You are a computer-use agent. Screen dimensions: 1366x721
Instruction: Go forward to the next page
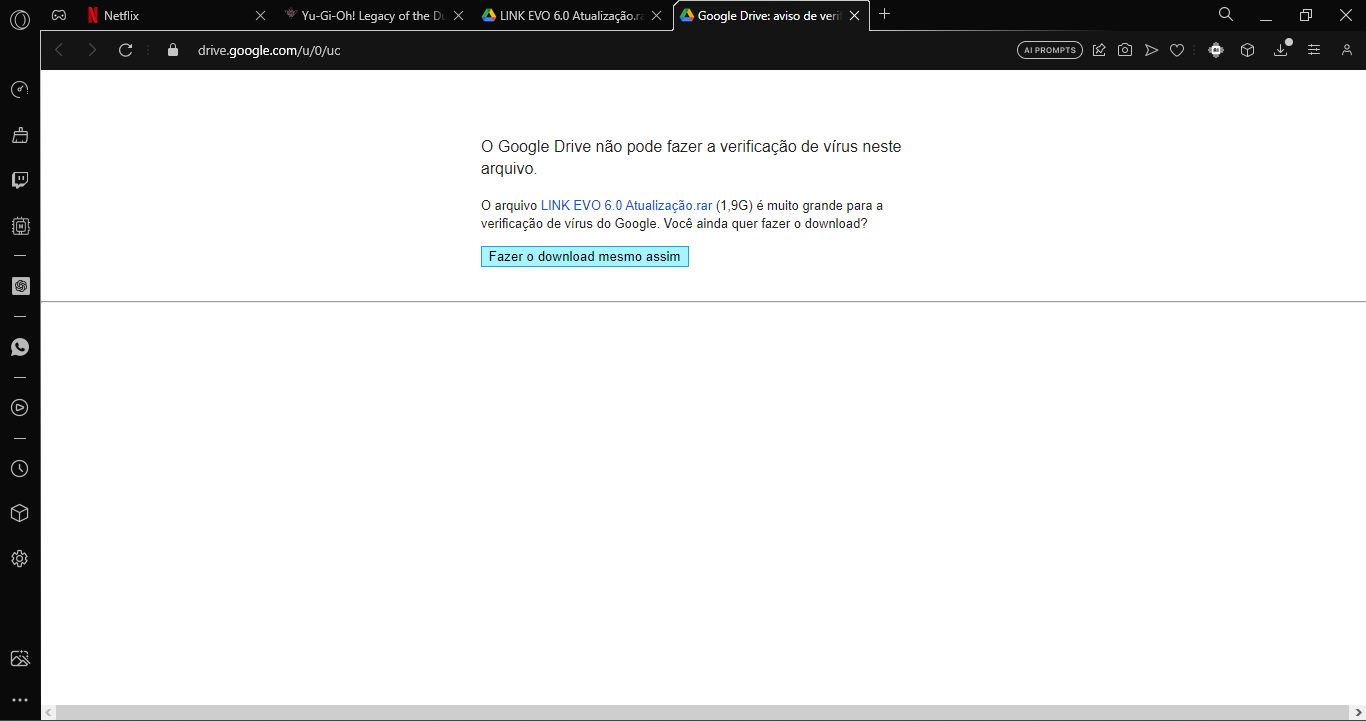[92, 50]
